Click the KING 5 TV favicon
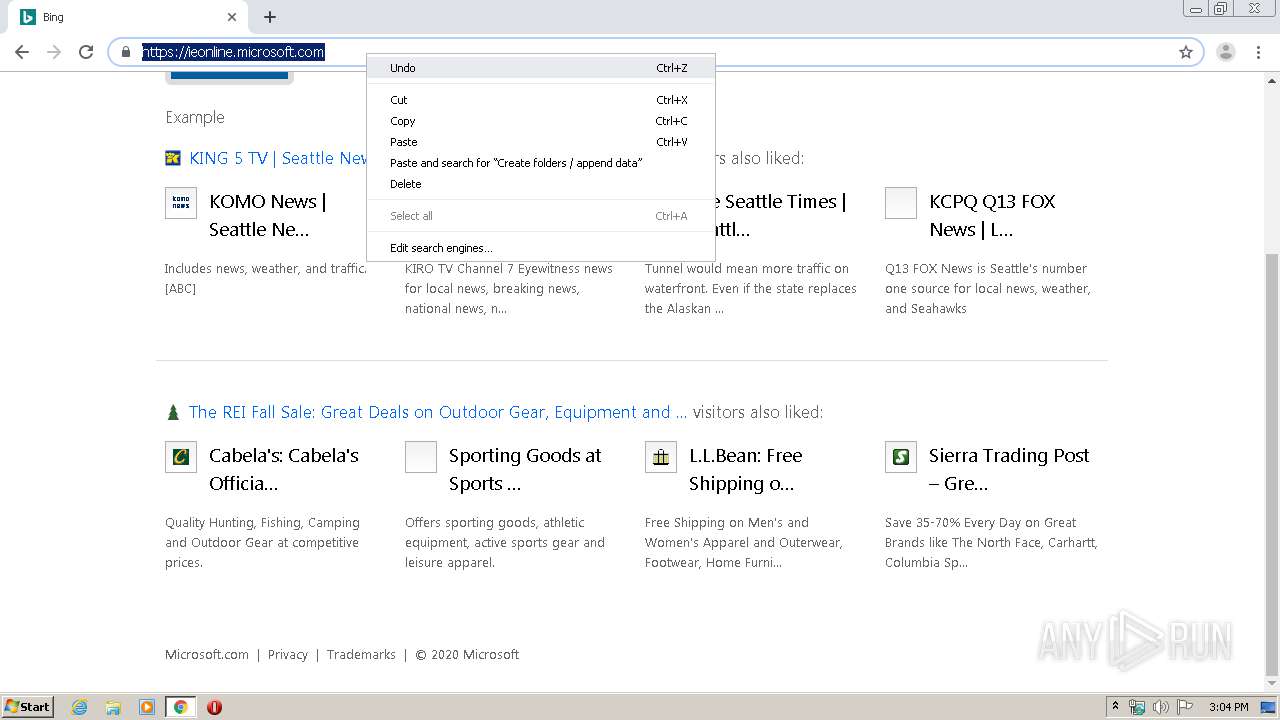This screenshot has width=1280, height=720. click(x=173, y=158)
